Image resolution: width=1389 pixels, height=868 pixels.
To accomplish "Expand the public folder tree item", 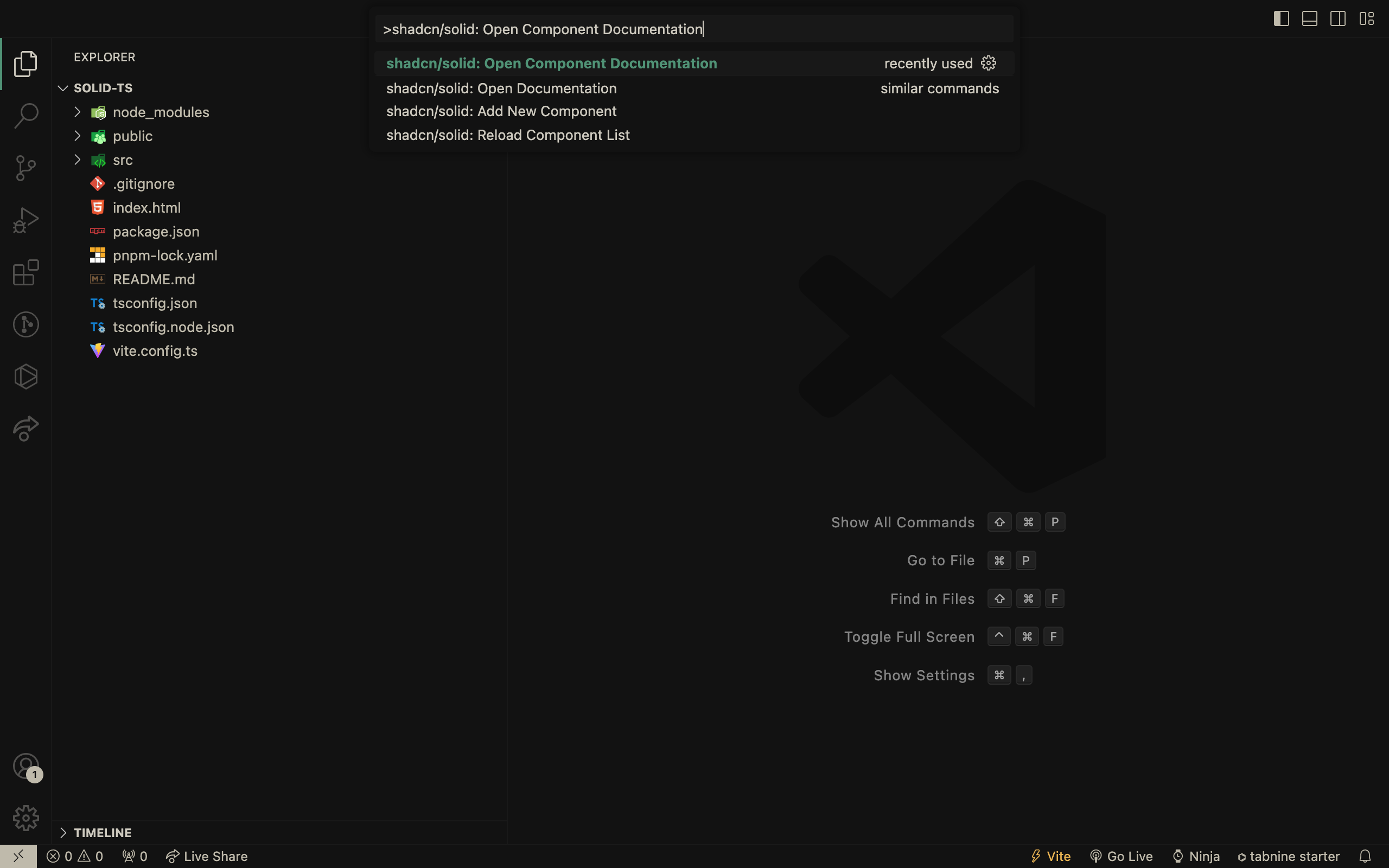I will click(x=78, y=136).
